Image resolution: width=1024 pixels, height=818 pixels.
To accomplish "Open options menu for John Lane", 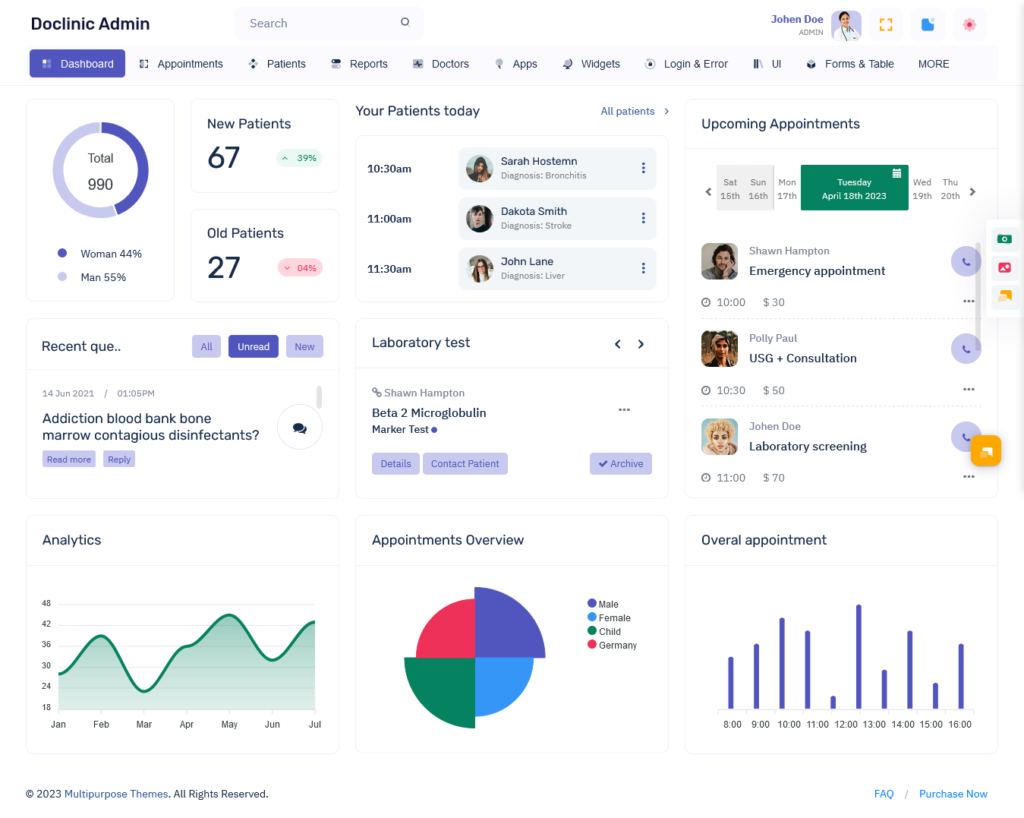I will [x=643, y=268].
